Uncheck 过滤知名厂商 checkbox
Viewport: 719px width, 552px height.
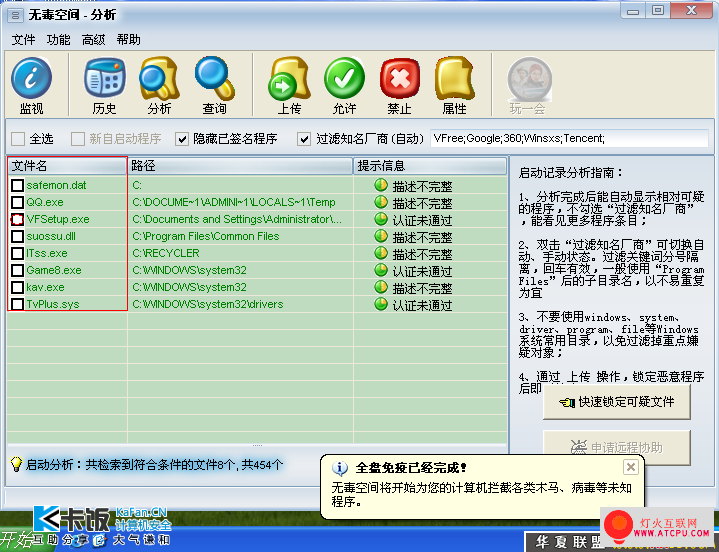304,138
